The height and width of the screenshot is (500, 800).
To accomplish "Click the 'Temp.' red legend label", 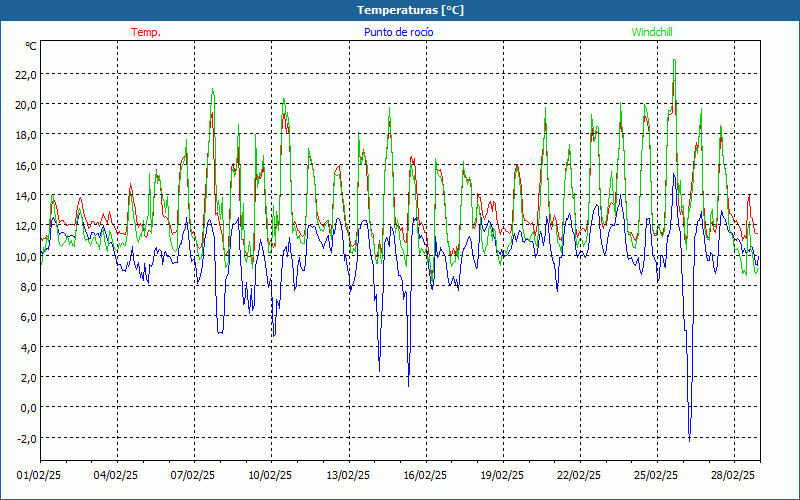I will pyautogui.click(x=146, y=32).
